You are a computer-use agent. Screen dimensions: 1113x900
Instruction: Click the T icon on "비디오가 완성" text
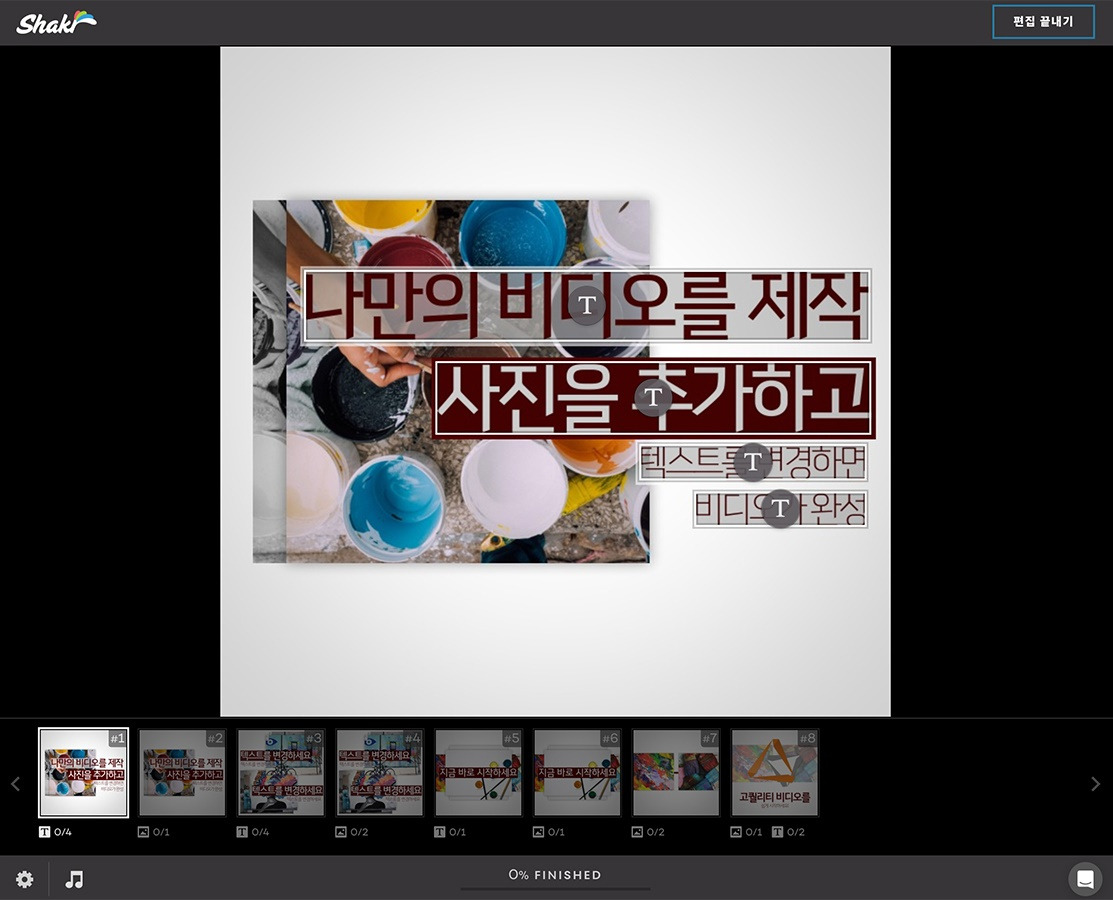coord(779,508)
